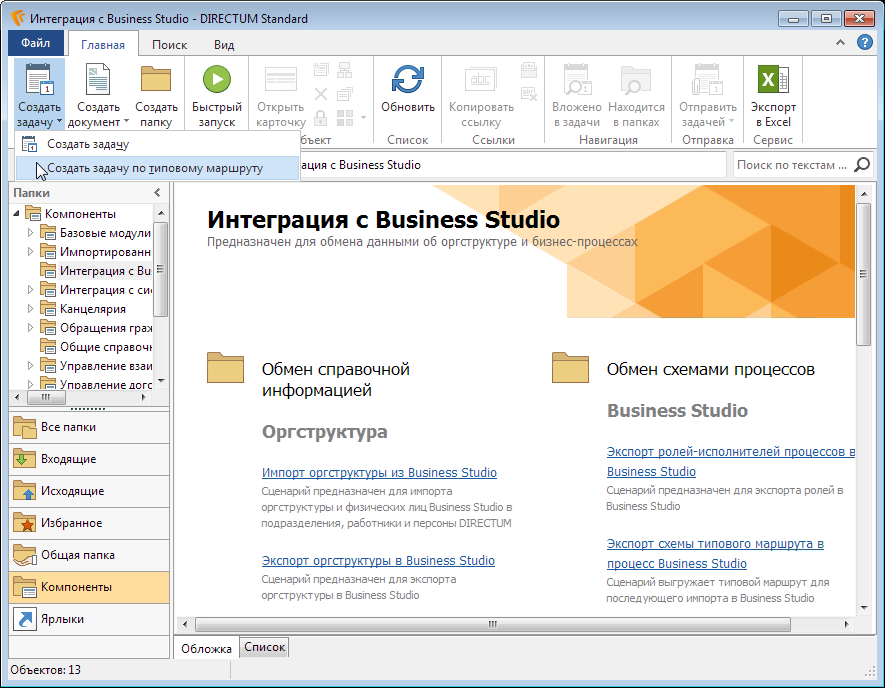Expand the Импортированн... tree node
This screenshot has height=688, width=885.
pyautogui.click(x=30, y=252)
